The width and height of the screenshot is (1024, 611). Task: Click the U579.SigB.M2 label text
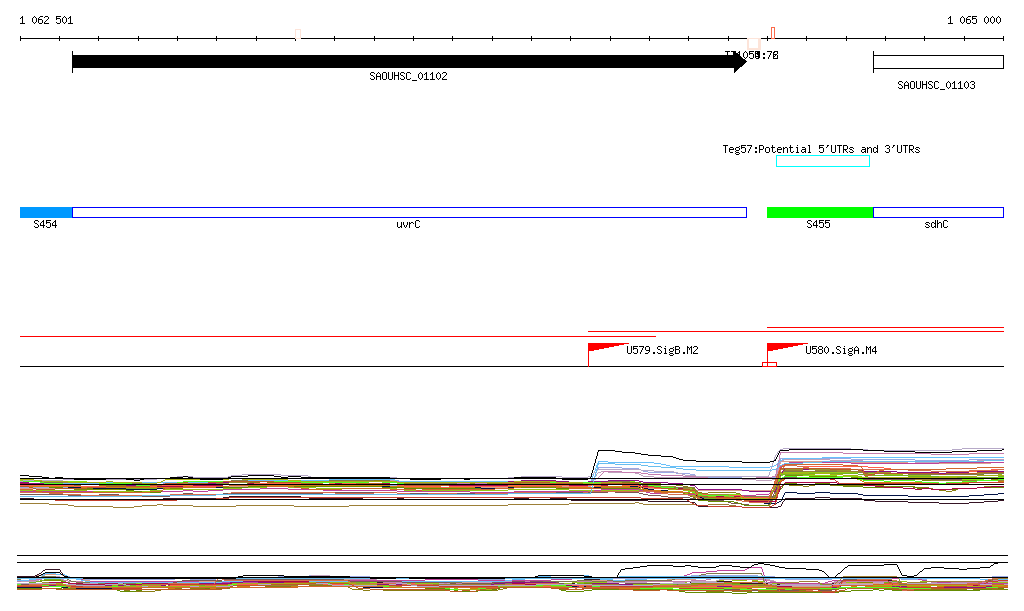[662, 351]
